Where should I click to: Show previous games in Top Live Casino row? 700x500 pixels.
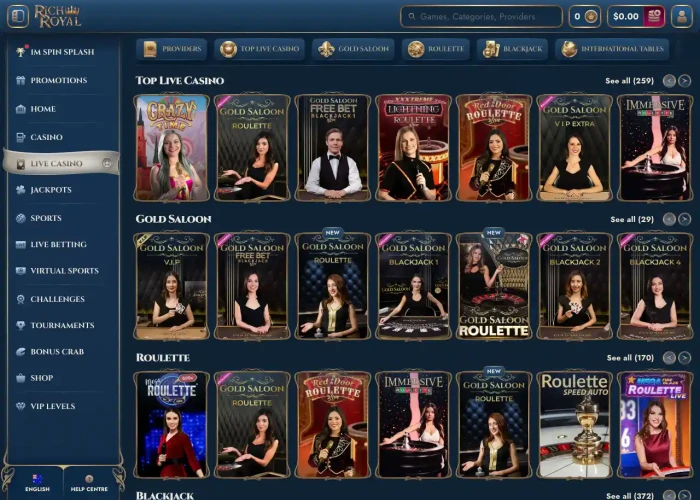click(669, 81)
